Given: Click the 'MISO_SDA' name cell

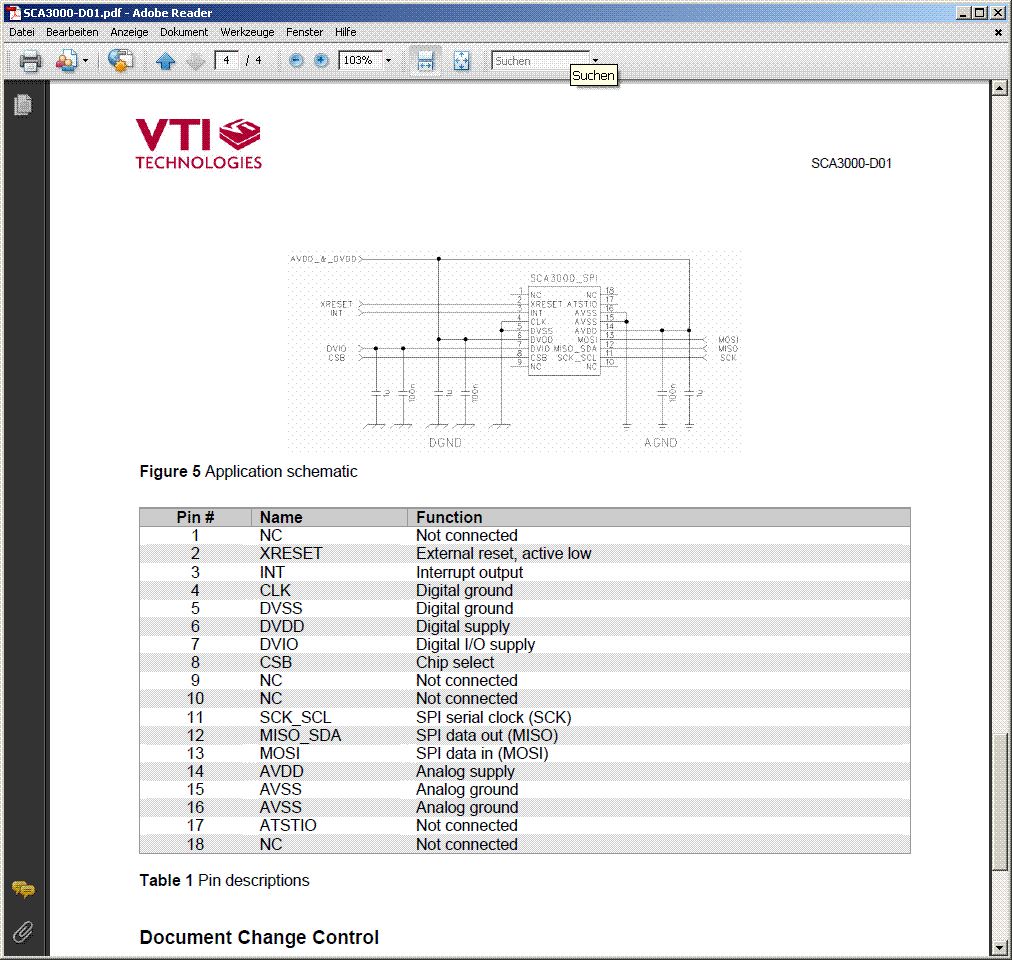Looking at the screenshot, I should coord(300,735).
